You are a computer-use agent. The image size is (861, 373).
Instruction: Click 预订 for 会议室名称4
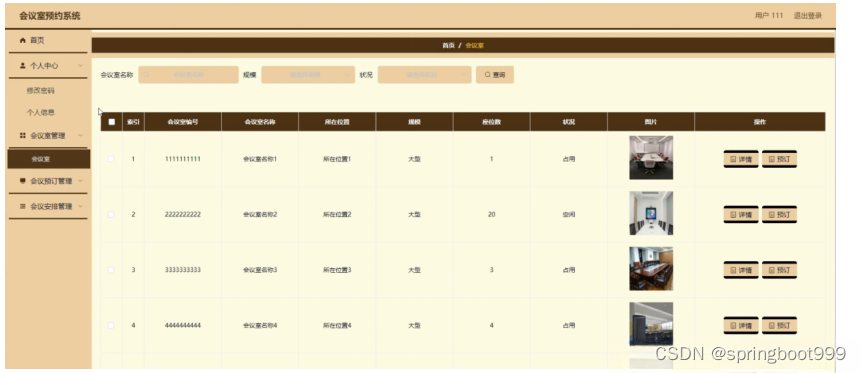tap(779, 326)
